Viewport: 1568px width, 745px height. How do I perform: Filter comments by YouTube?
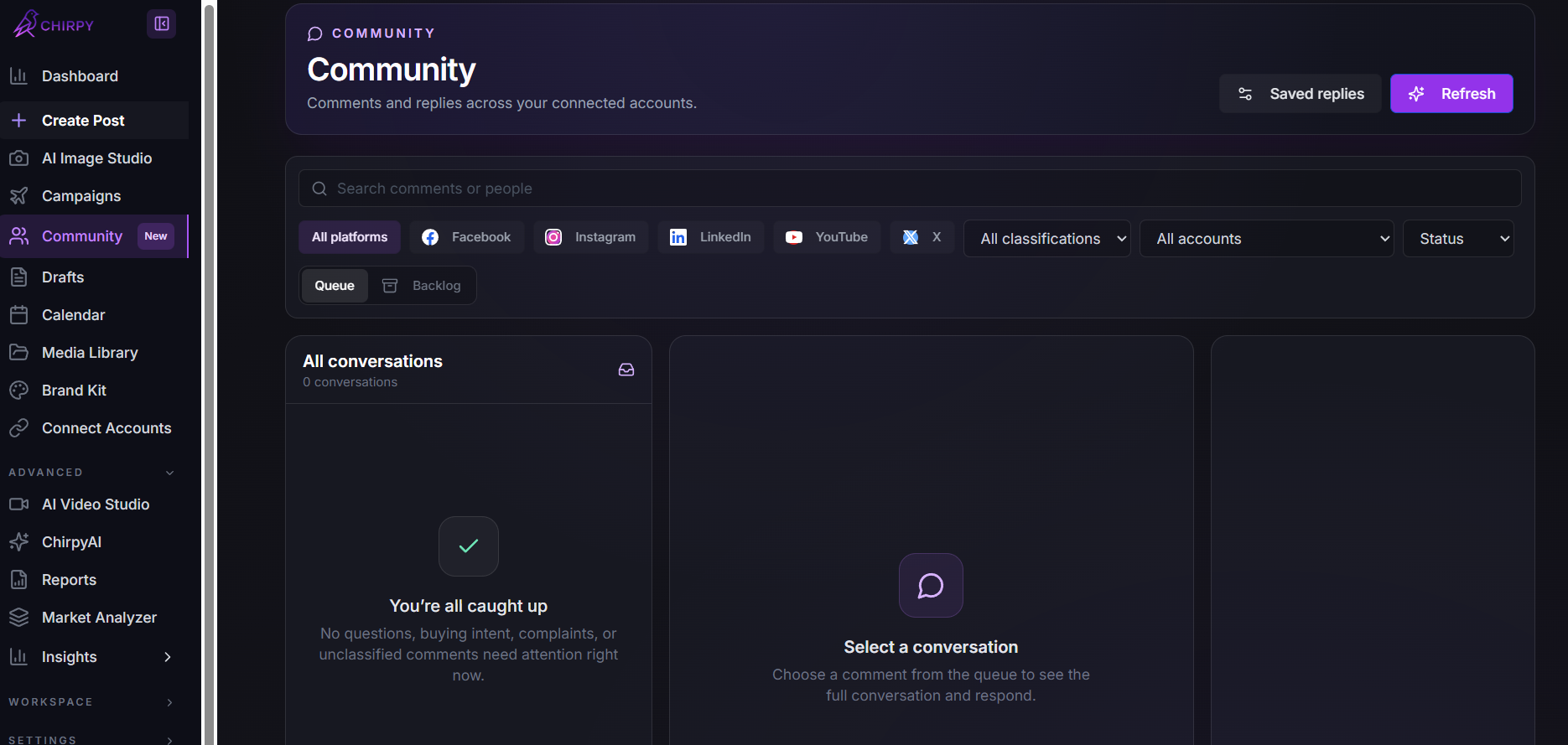(x=827, y=237)
